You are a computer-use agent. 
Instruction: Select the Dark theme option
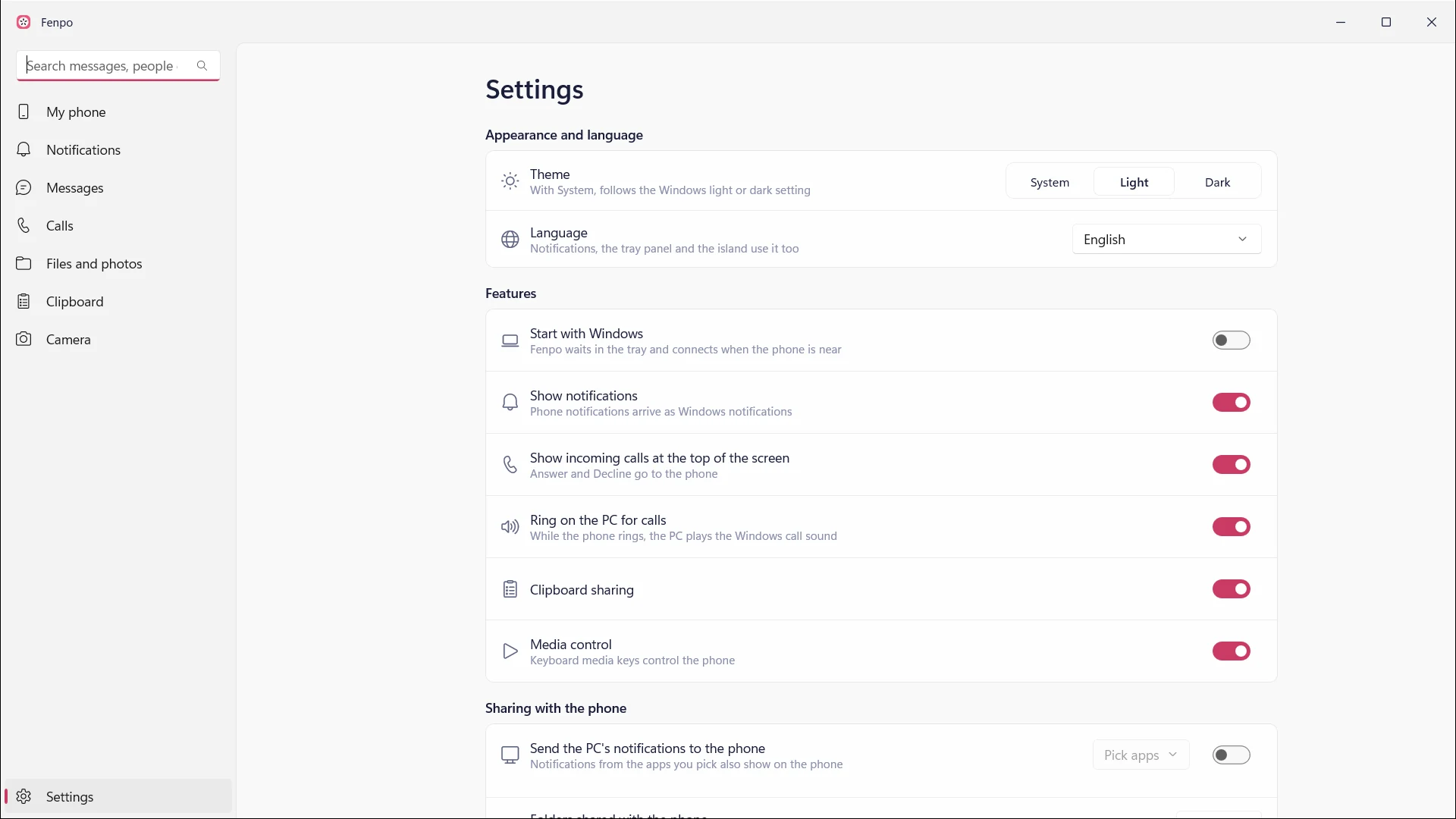pos(1217,182)
